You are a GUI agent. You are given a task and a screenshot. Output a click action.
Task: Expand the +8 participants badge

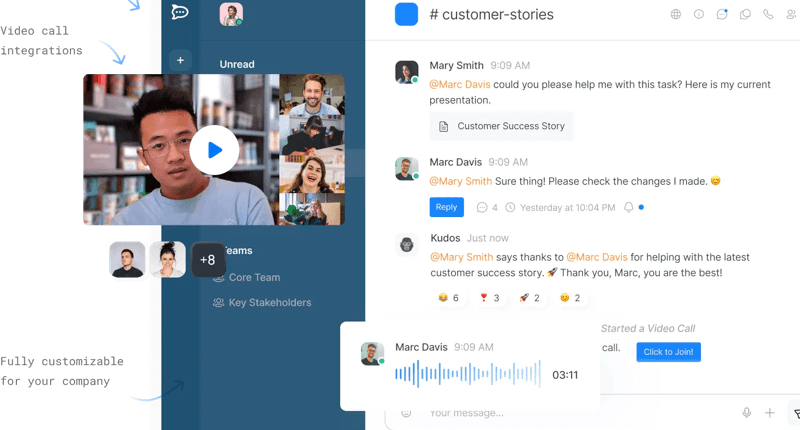tap(207, 260)
